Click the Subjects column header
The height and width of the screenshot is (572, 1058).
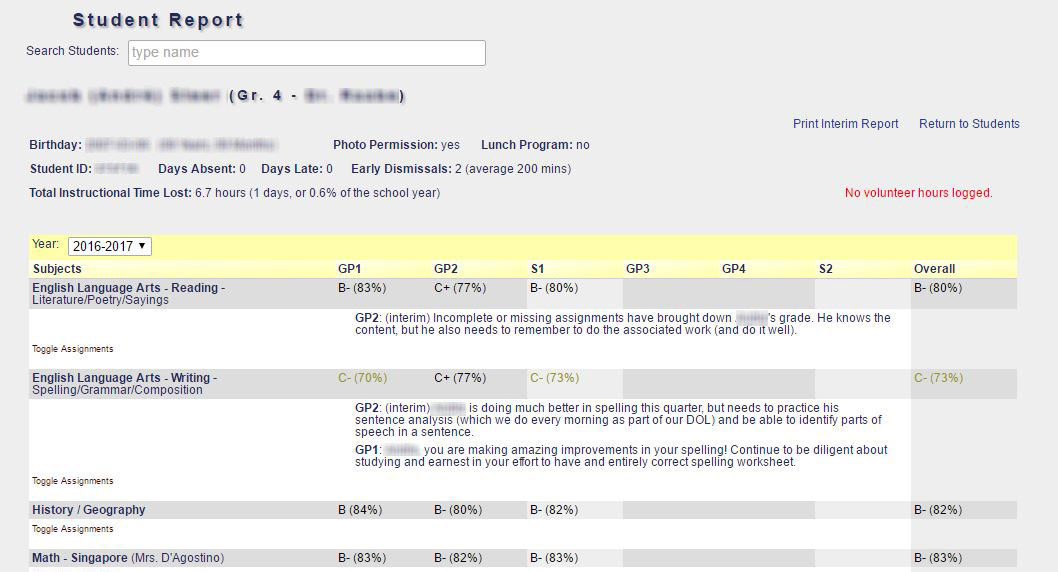[x=57, y=269]
